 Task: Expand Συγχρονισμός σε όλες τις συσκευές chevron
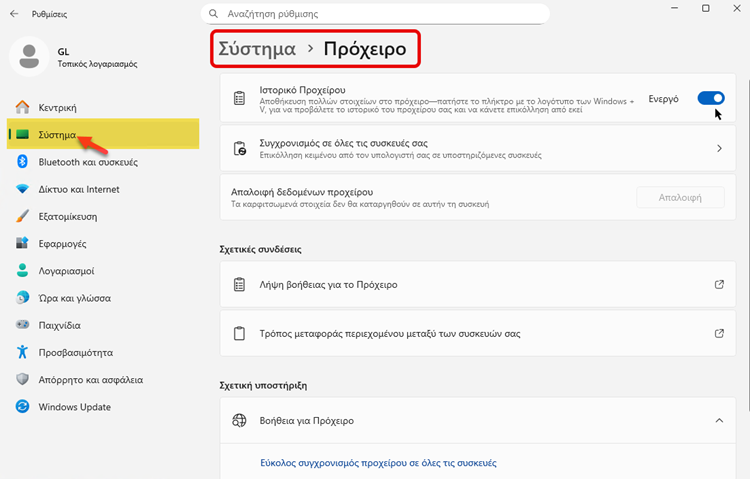(719, 148)
